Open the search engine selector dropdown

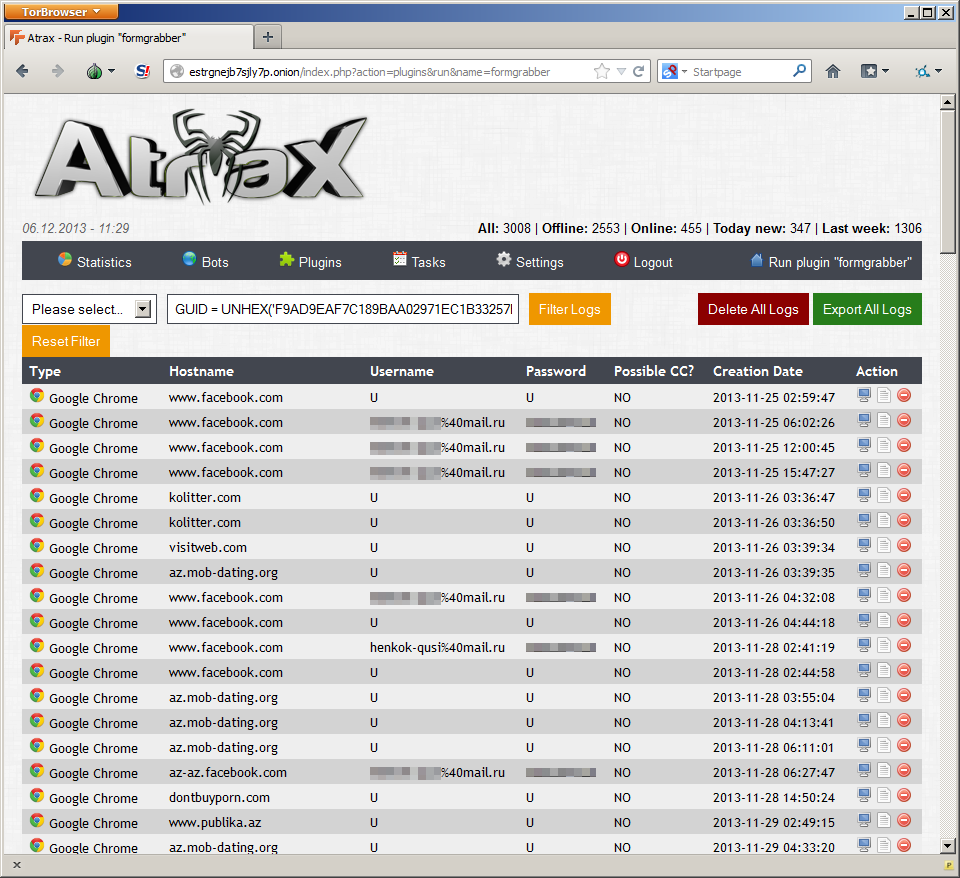(675, 72)
